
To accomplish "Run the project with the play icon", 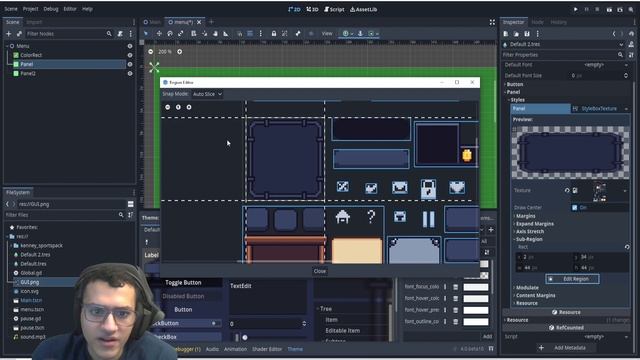I will [576, 9].
